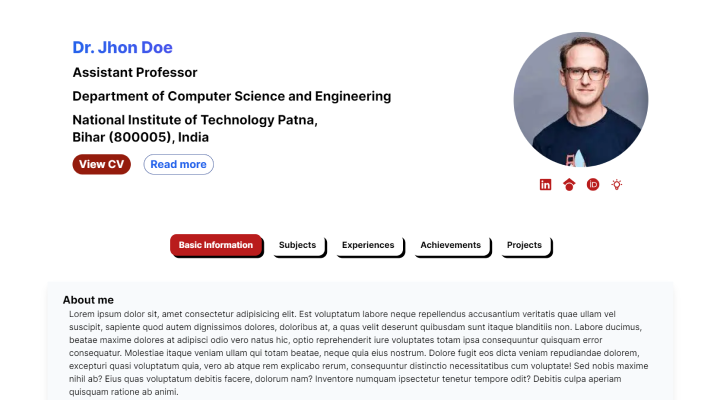Click the Read more button
720x400 pixels.
coord(178,164)
